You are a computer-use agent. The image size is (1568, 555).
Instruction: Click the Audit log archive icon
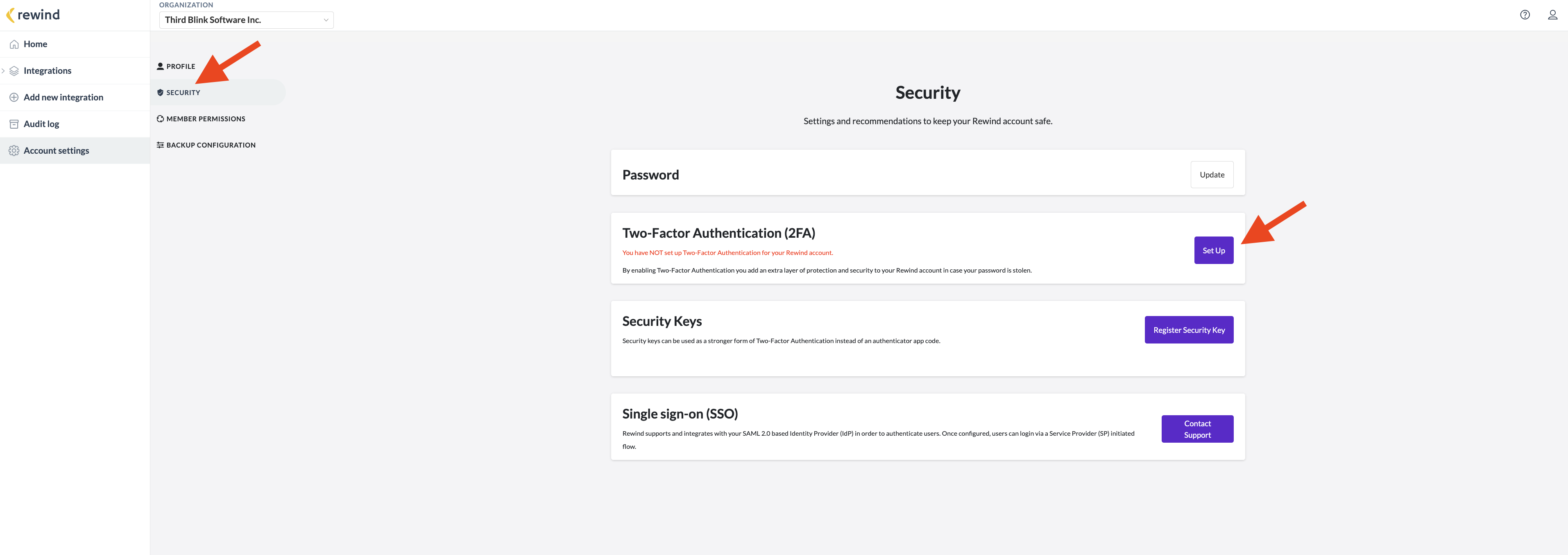point(14,124)
